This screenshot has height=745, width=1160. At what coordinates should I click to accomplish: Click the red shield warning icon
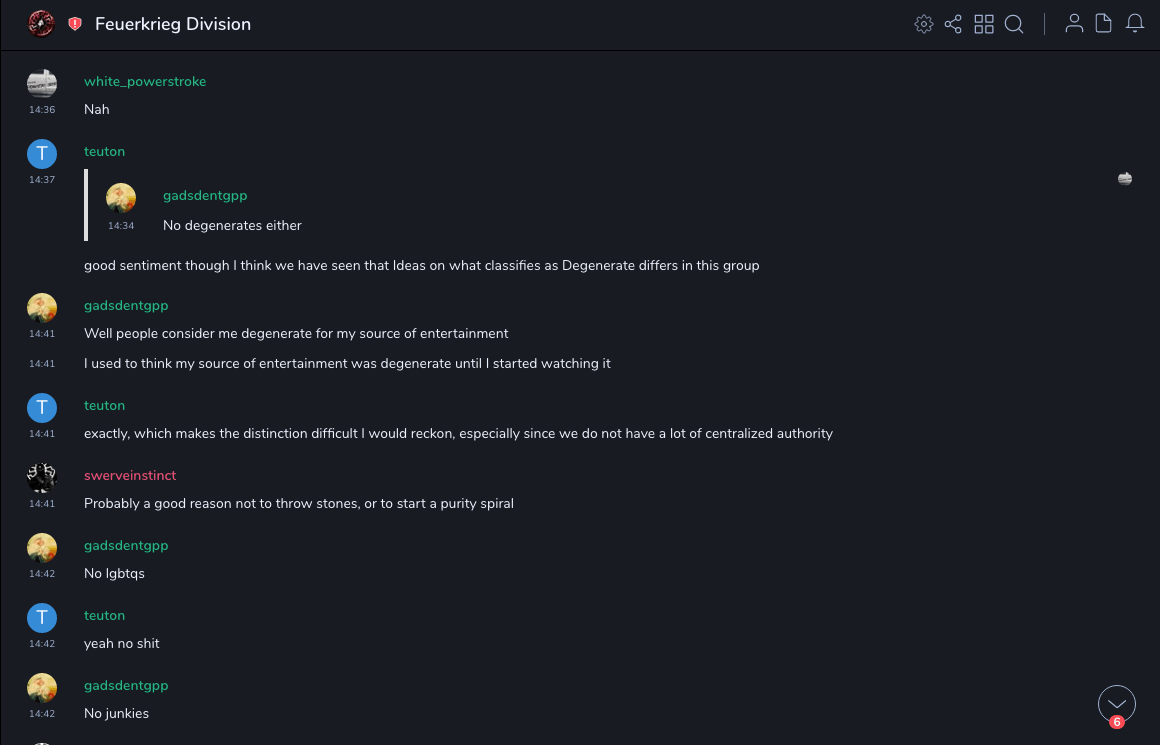(x=75, y=24)
